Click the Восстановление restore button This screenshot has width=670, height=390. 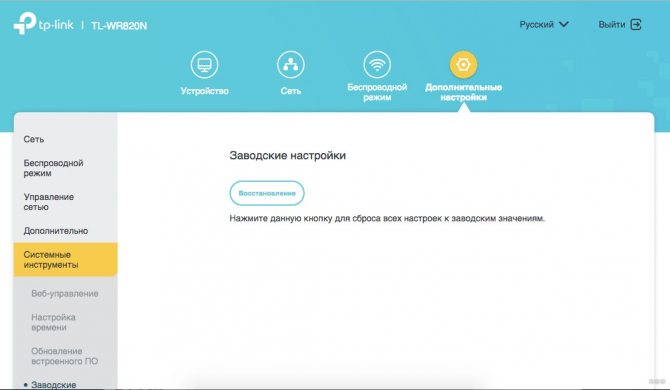(x=267, y=193)
